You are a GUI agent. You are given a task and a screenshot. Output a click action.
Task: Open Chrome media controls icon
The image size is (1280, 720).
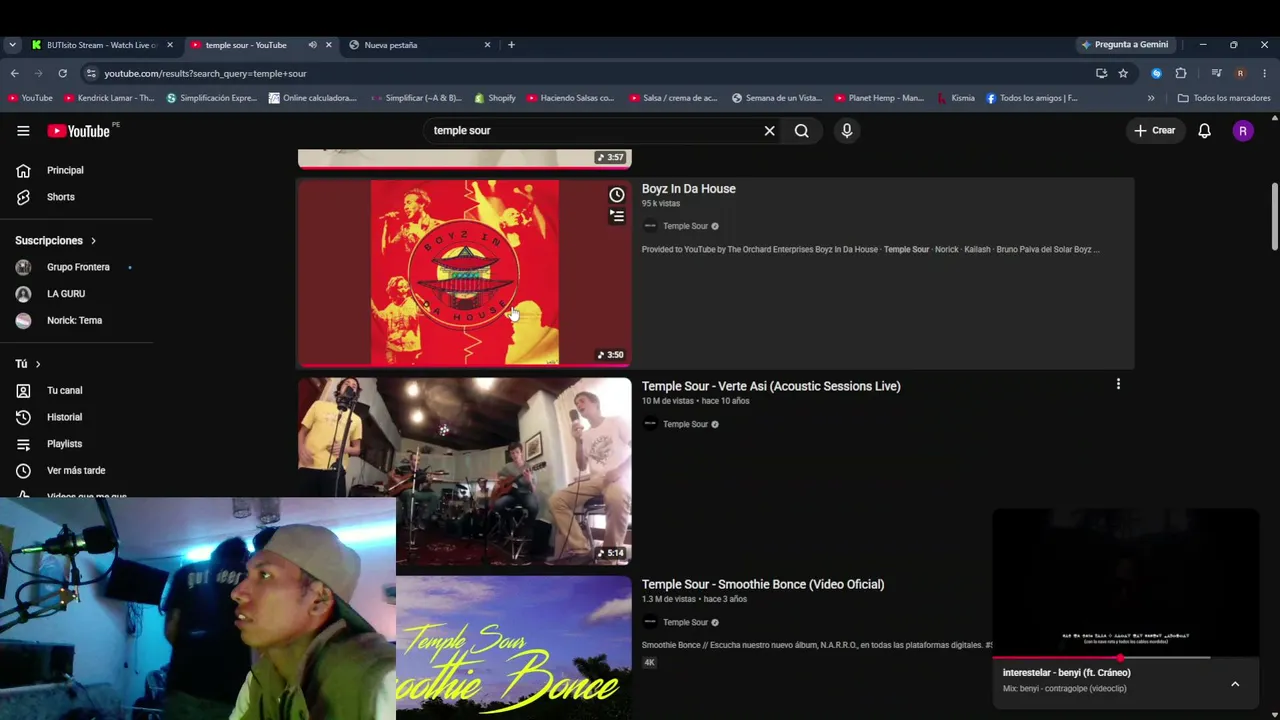1216,73
